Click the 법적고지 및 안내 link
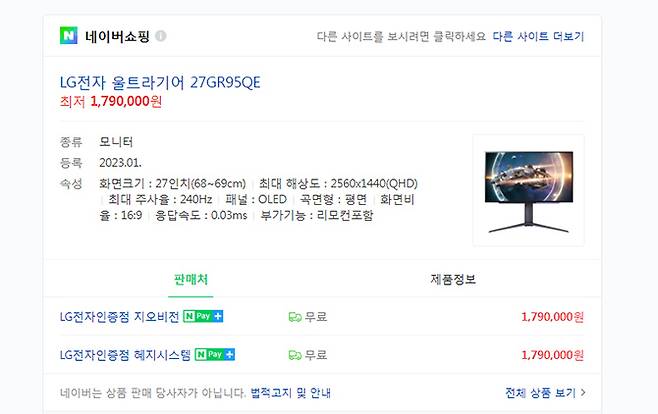 pyautogui.click(x=290, y=393)
